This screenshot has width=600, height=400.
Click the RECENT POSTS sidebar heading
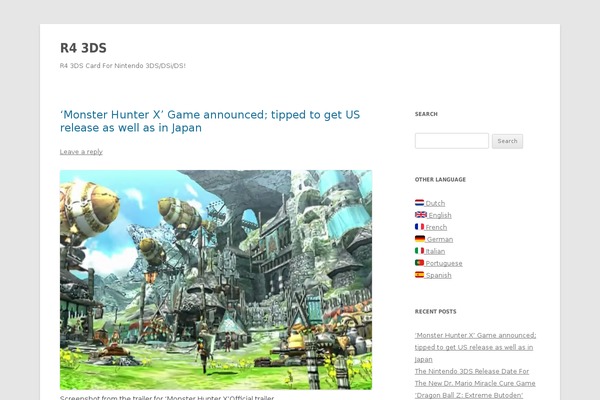[x=435, y=312]
